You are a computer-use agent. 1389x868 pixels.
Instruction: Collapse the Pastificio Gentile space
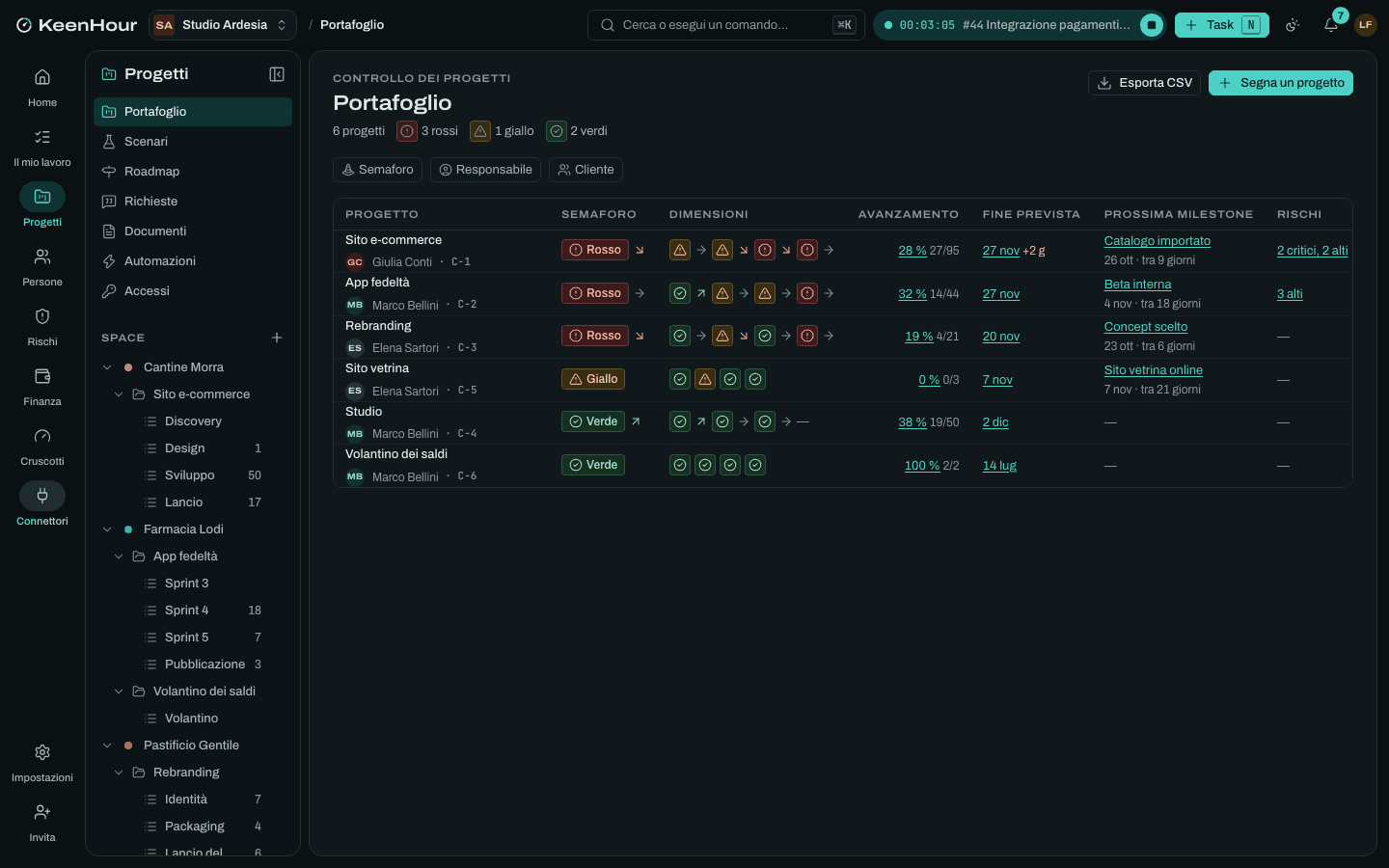107,746
